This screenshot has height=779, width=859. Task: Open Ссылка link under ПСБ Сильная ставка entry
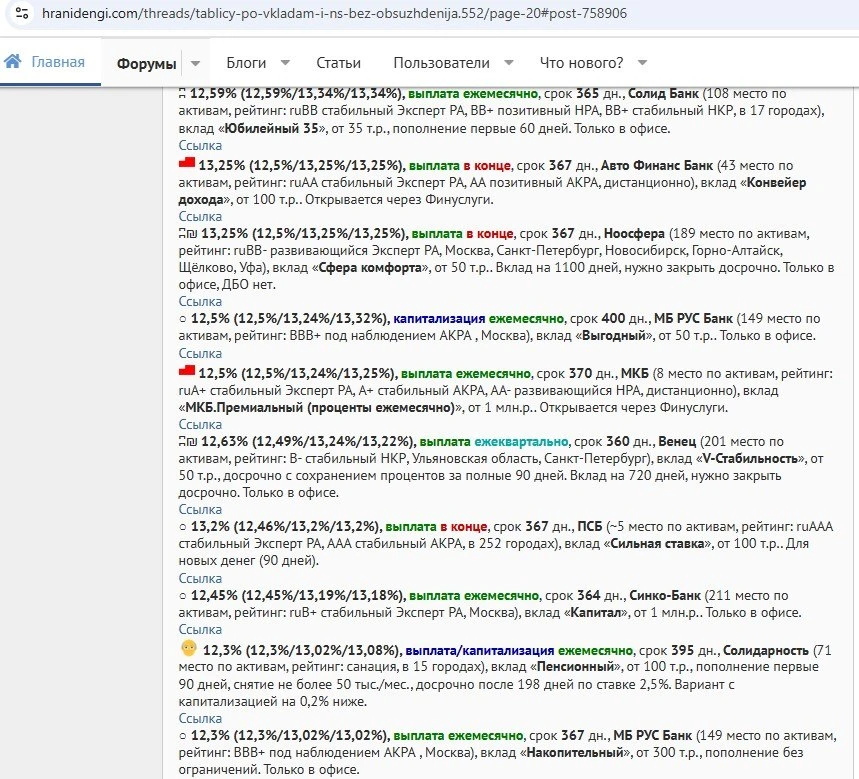pos(201,578)
